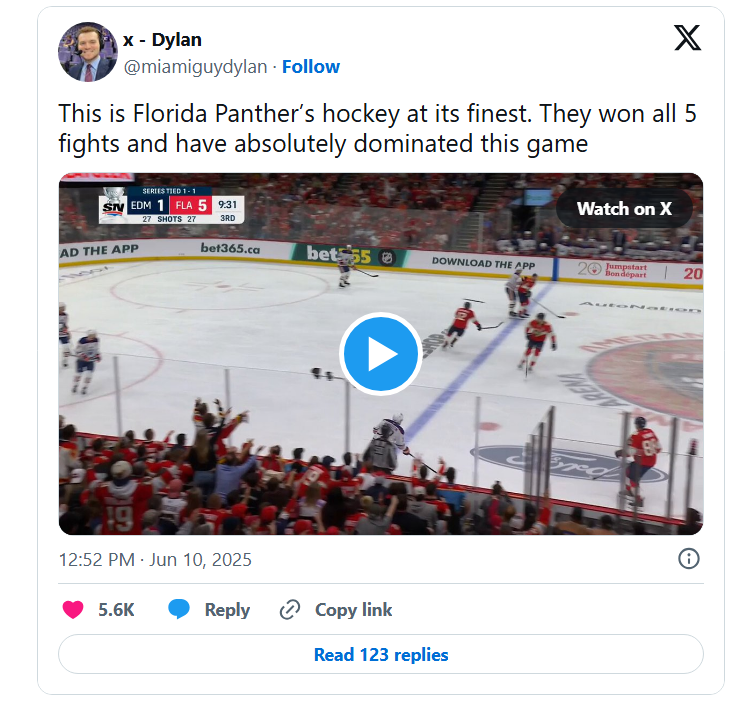Open the 'x - Dylan' display name
This screenshot has width=741, height=704.
coord(163,40)
